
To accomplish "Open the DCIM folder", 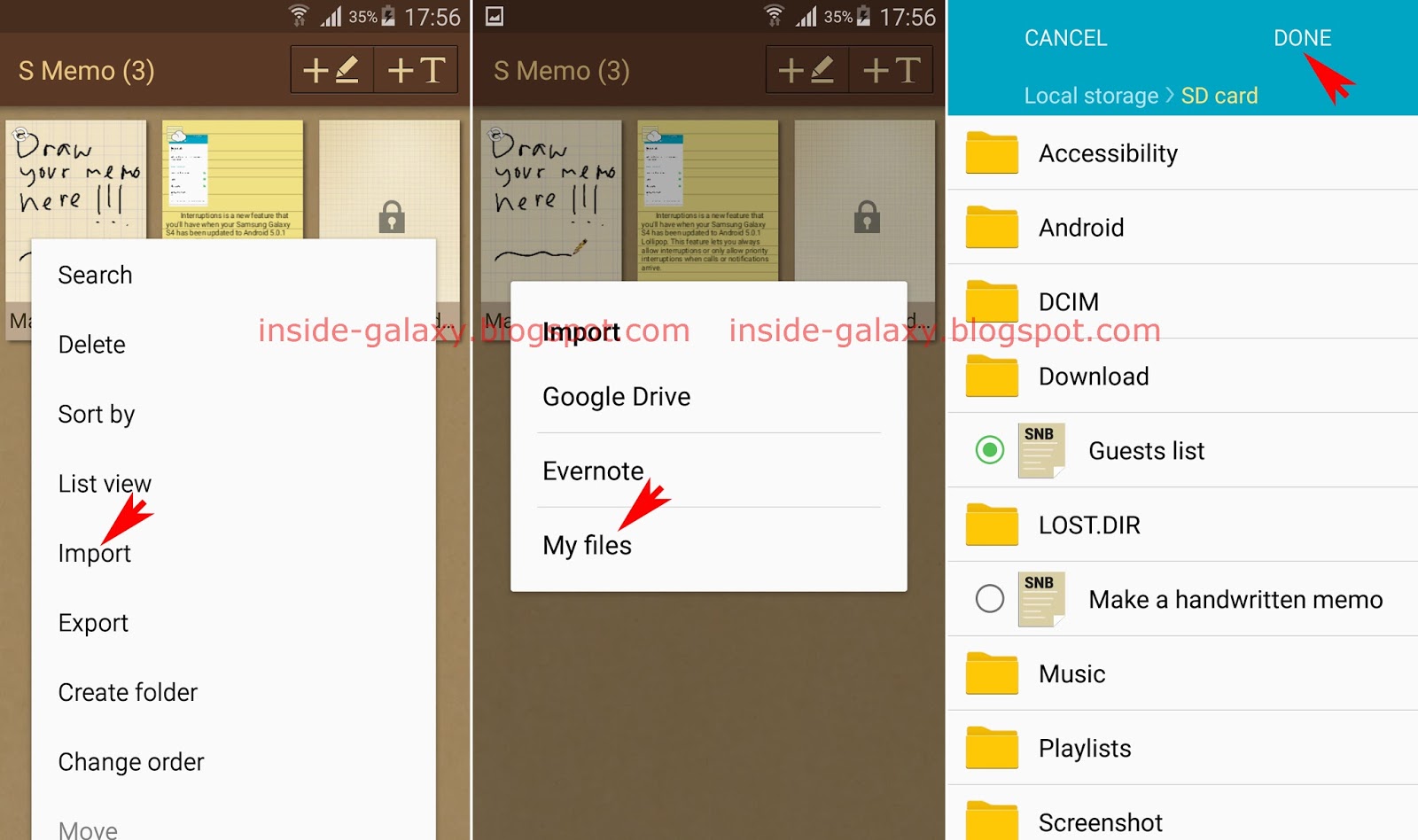I will coord(1183,302).
